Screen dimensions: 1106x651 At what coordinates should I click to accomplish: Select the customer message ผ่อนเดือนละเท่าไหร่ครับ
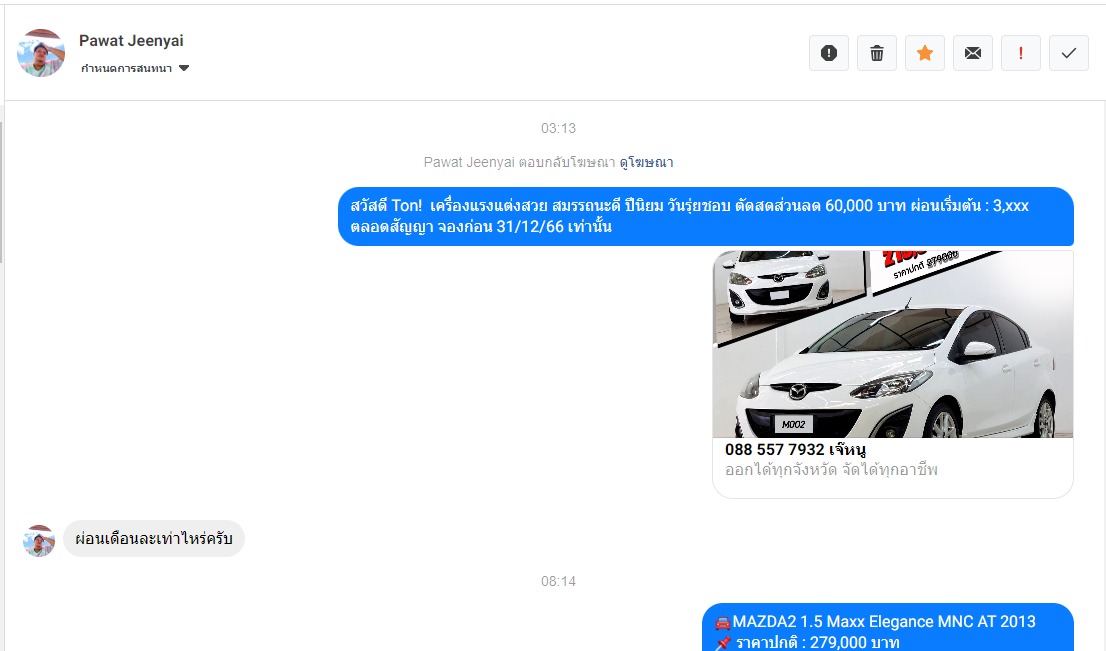click(154, 539)
